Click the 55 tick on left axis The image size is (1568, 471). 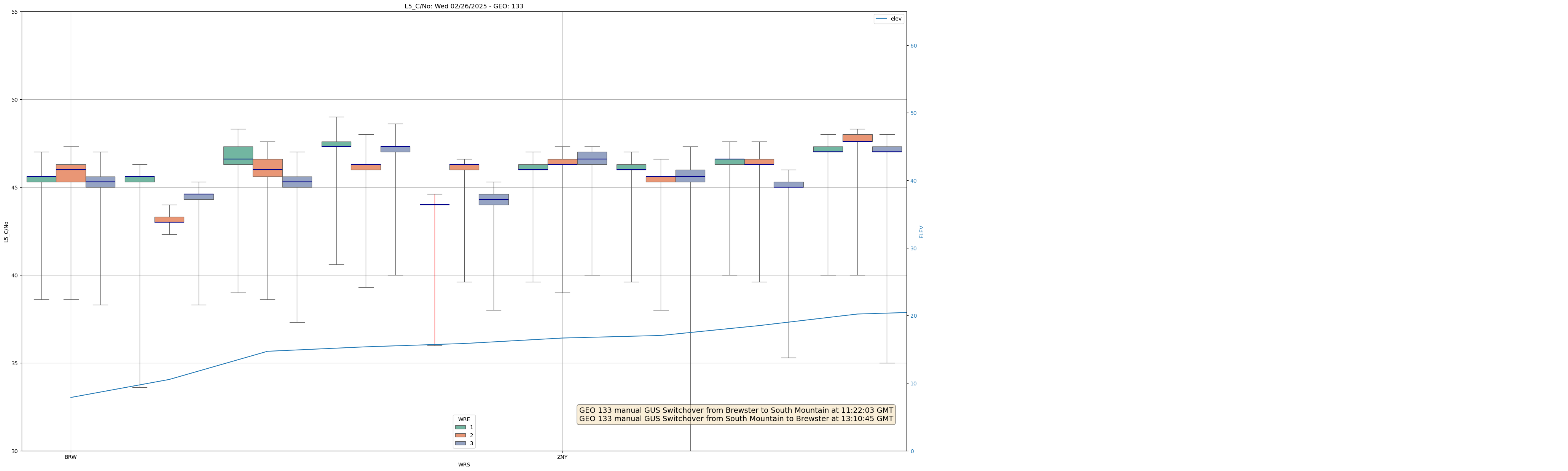coord(14,12)
